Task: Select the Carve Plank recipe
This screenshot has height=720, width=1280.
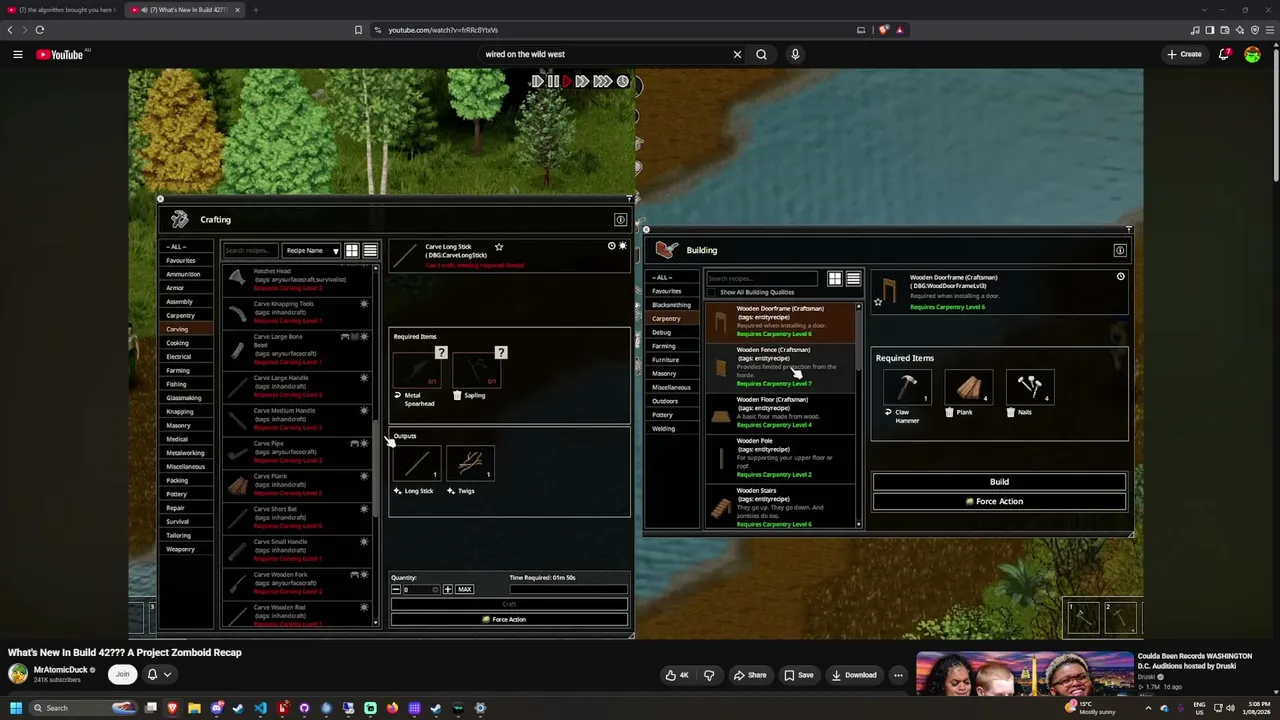Action: (x=297, y=485)
